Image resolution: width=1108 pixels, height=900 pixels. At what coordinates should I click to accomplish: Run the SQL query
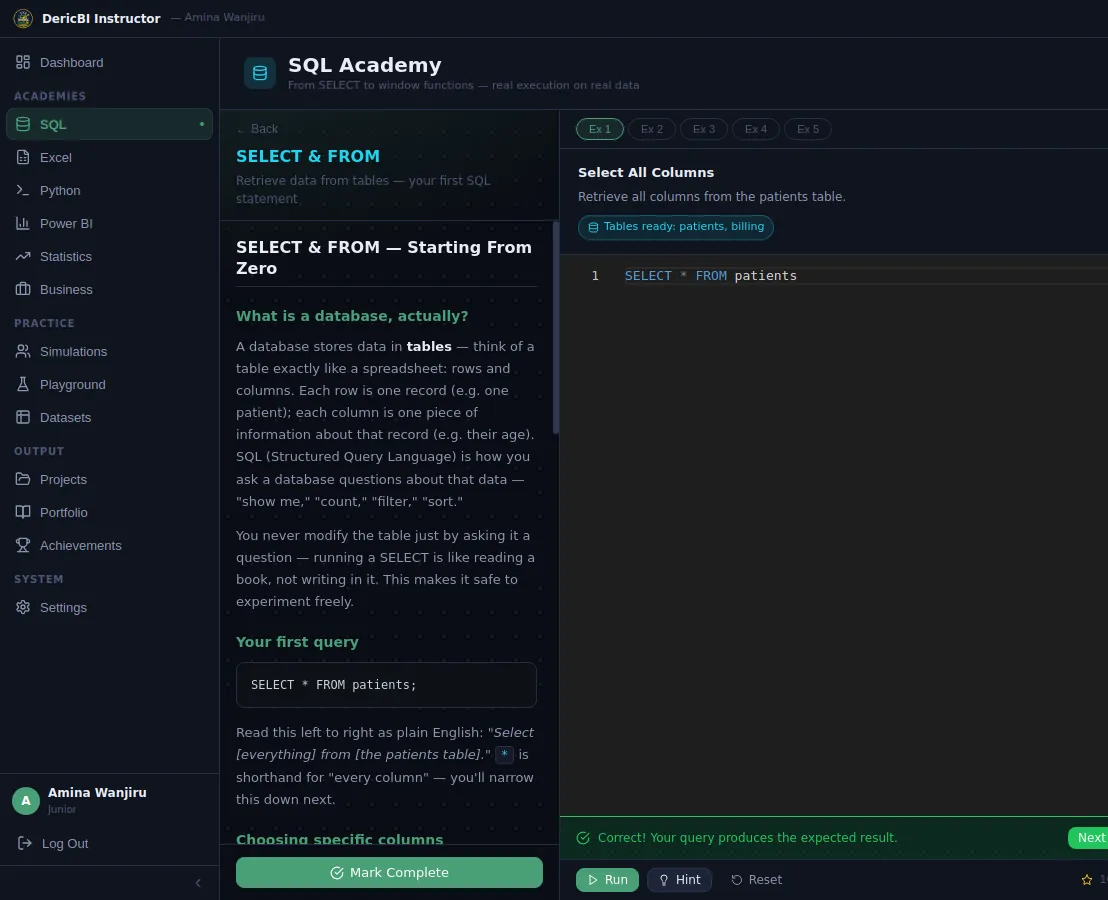click(608, 880)
